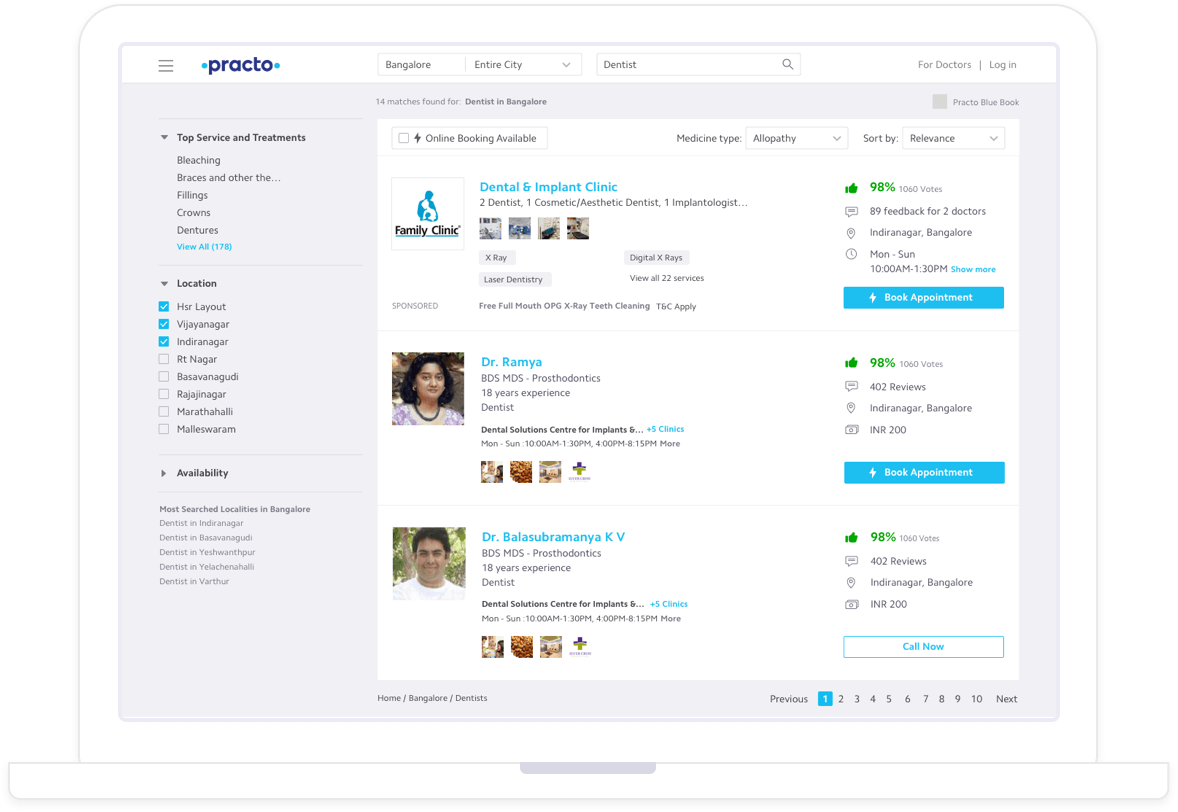Viewport: 1178px width, 812px height.
Task: Open last clinic photo of Dental & Implant Clinic
Action: [x=578, y=228]
